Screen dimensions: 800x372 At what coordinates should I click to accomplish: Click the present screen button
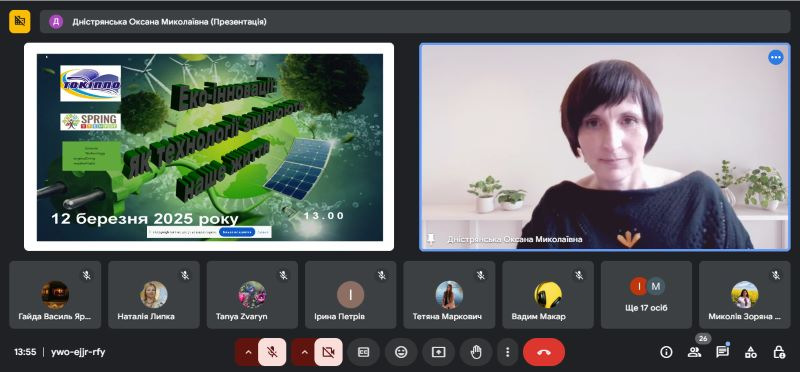pos(438,352)
